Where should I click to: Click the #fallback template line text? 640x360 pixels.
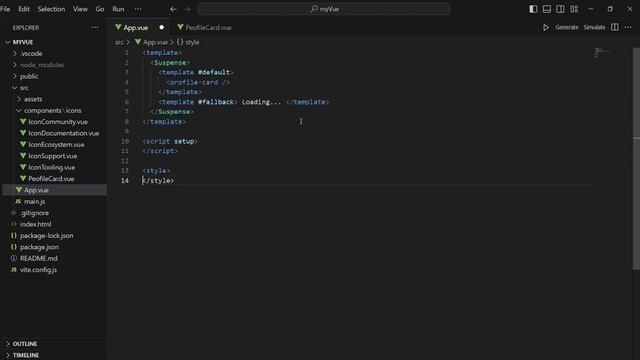point(244,102)
